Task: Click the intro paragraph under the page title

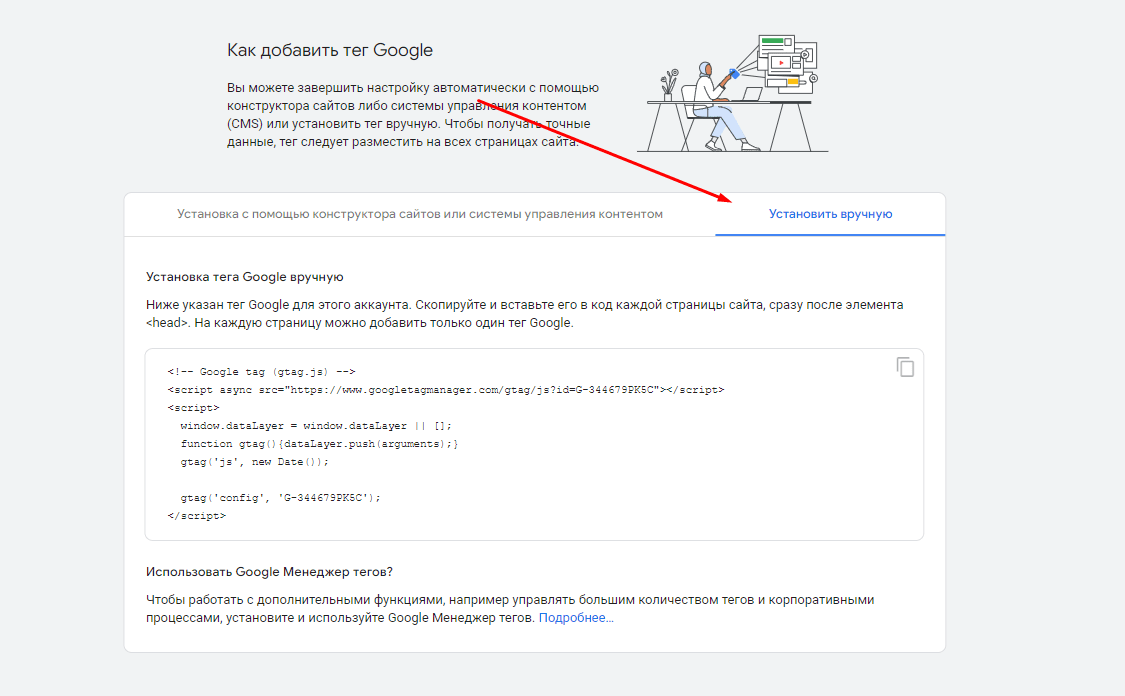Action: (x=412, y=115)
